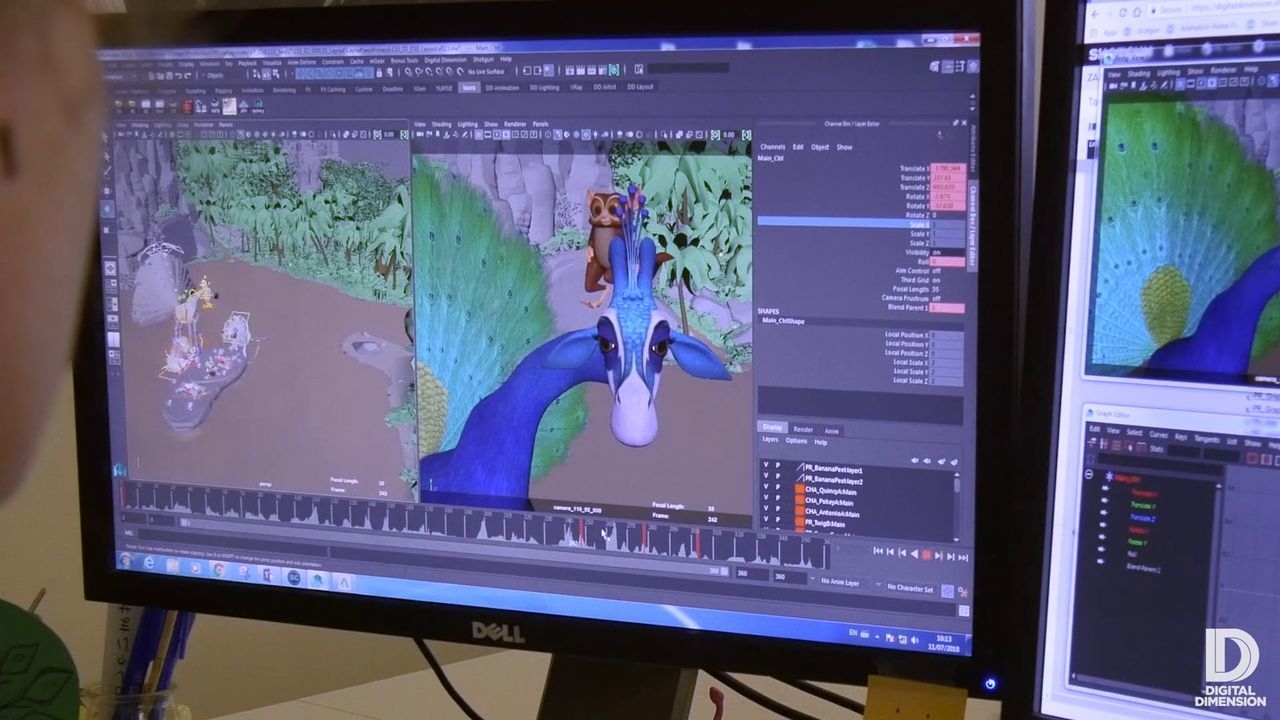1280x720 pixels.
Task: Click the orange color swatch of CHA_PokeyA:Main
Action: 800,502
